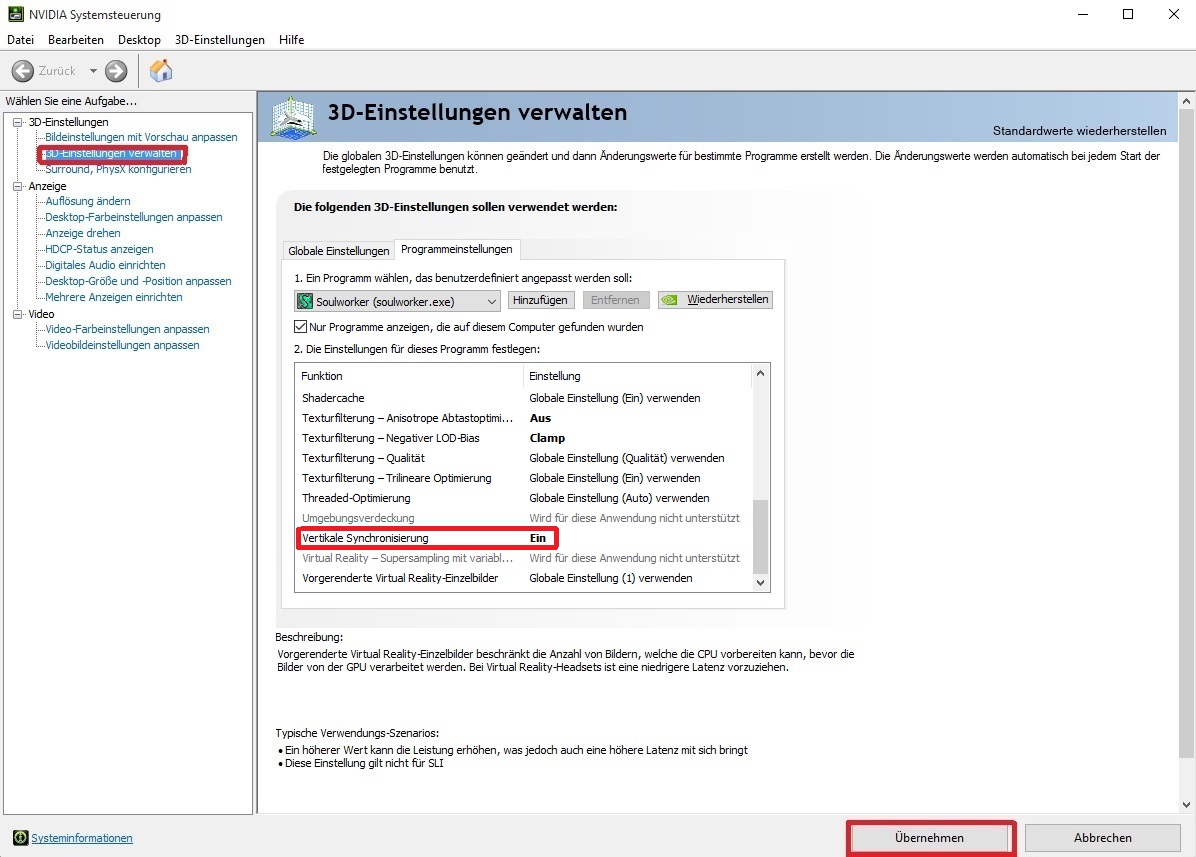Open the Systeminformationen link

[82, 838]
